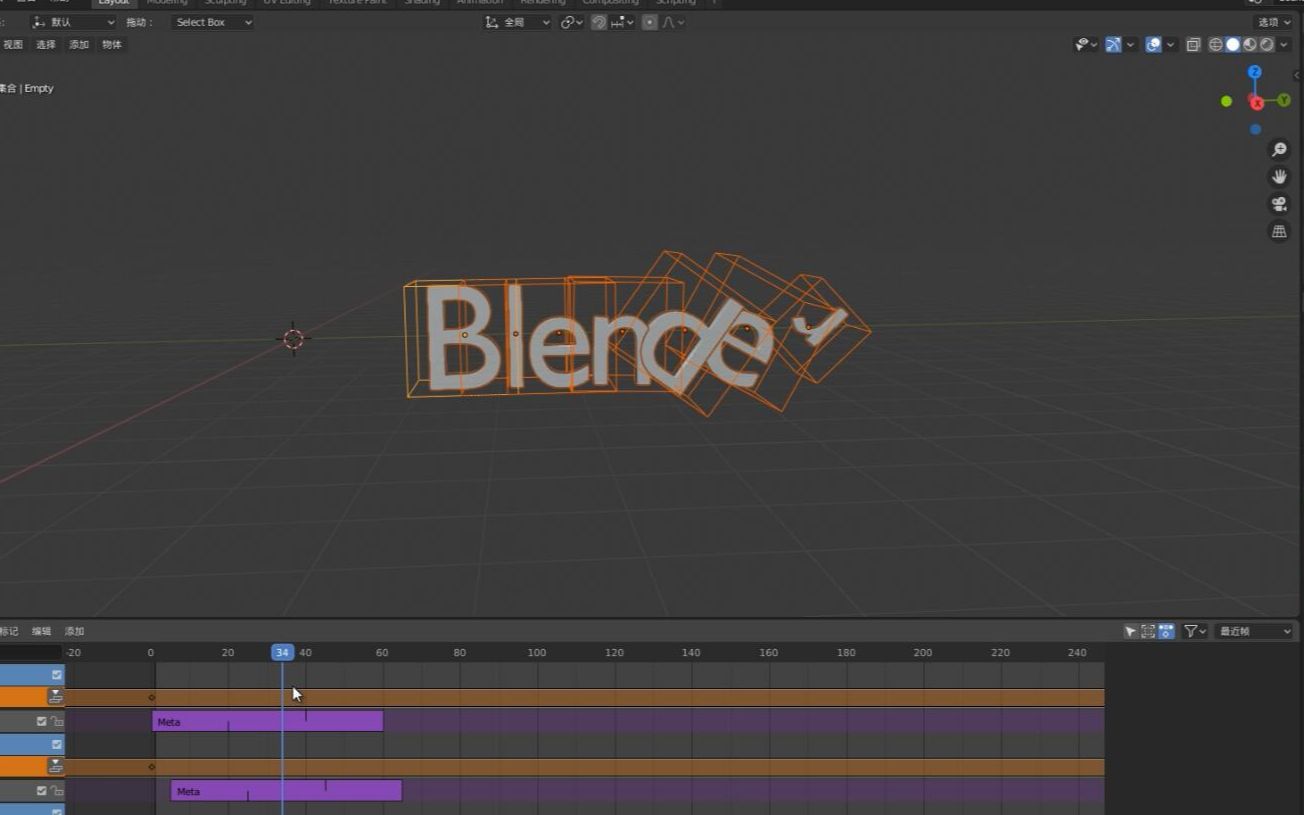The height and width of the screenshot is (815, 1304).
Task: Toggle checkbox on lower Meta track
Action: click(x=42, y=791)
